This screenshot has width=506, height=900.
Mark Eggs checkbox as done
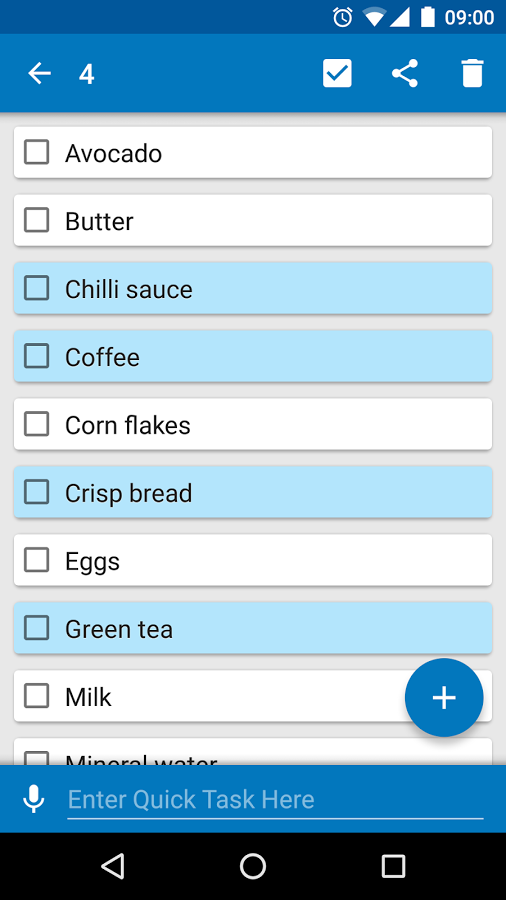(x=37, y=560)
